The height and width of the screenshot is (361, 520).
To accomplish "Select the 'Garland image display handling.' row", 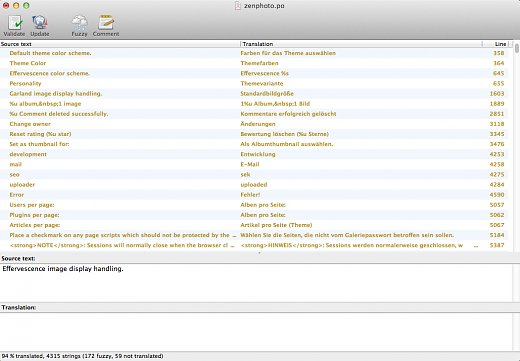I will click(x=254, y=93).
